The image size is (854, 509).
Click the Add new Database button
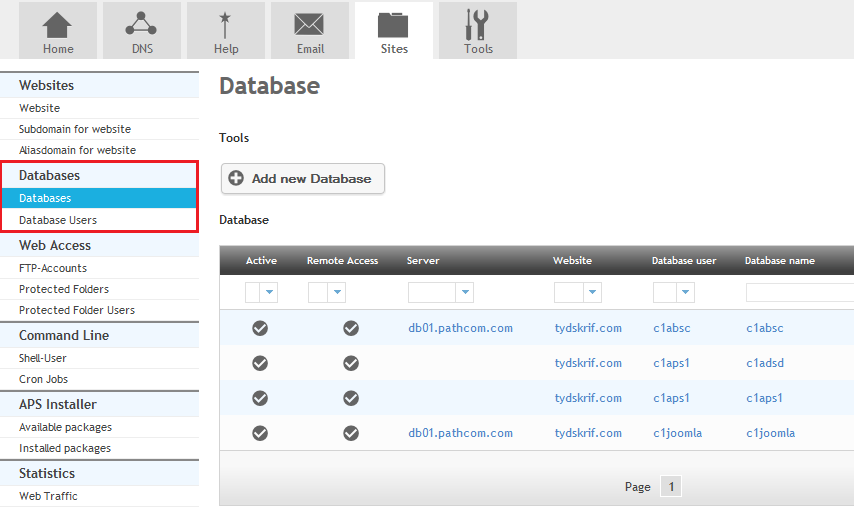(303, 179)
